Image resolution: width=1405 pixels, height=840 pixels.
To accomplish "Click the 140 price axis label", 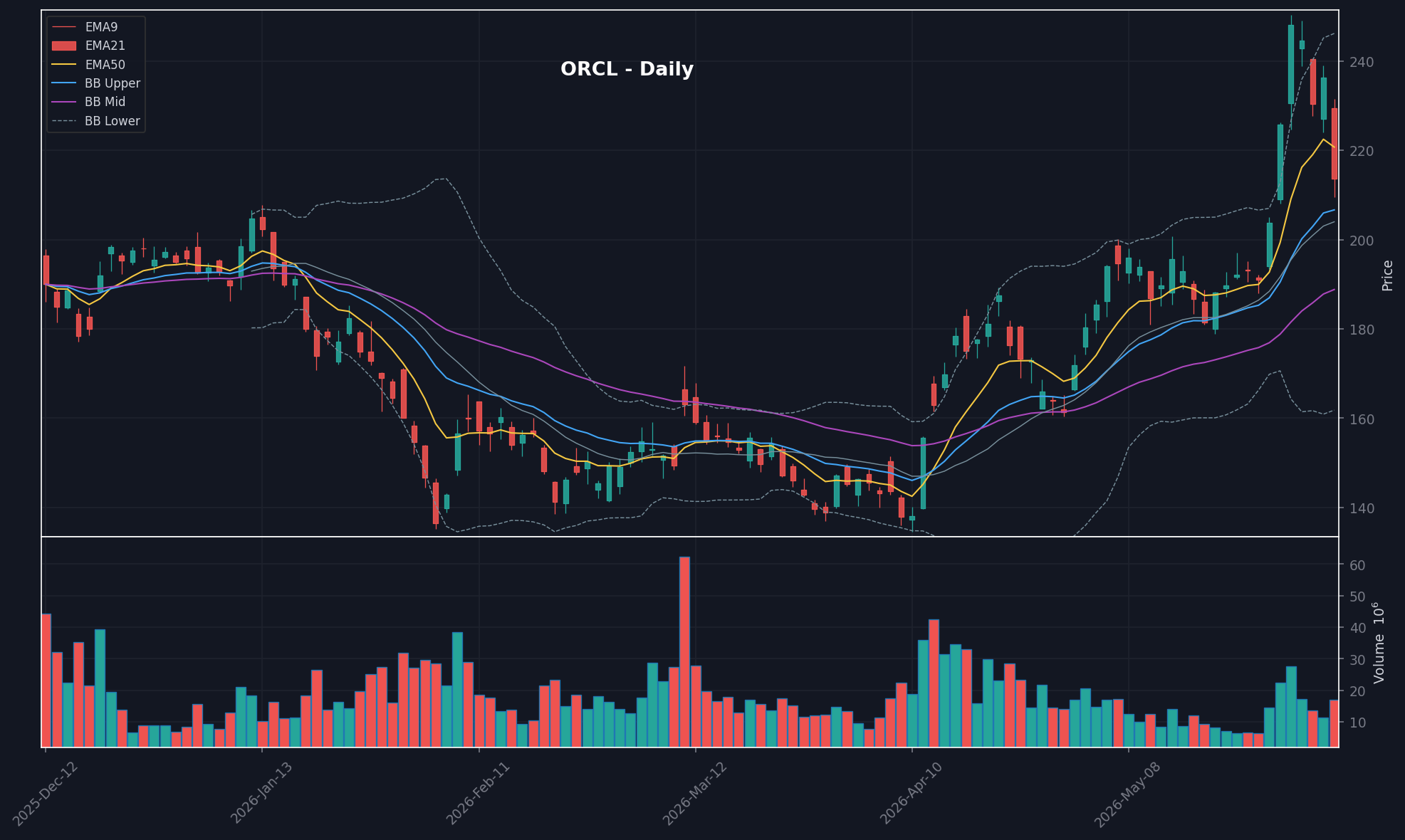I will click(x=1362, y=508).
